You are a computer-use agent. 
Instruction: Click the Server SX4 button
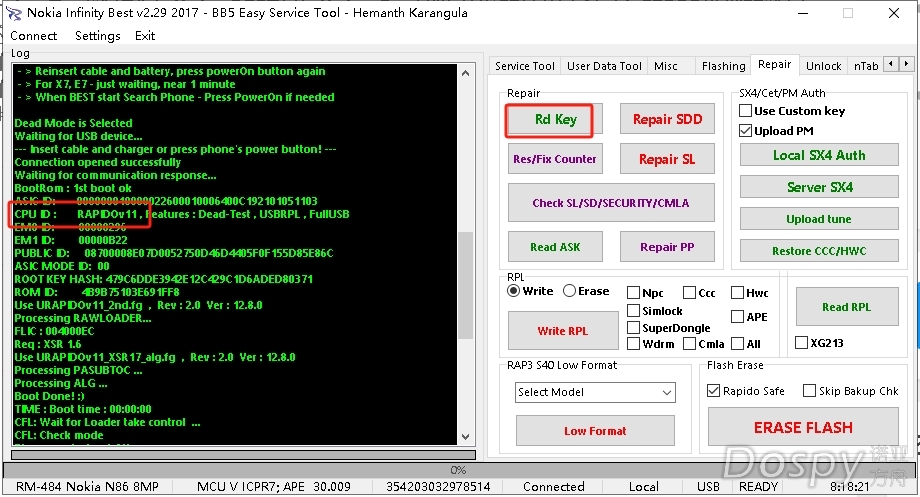[819, 187]
